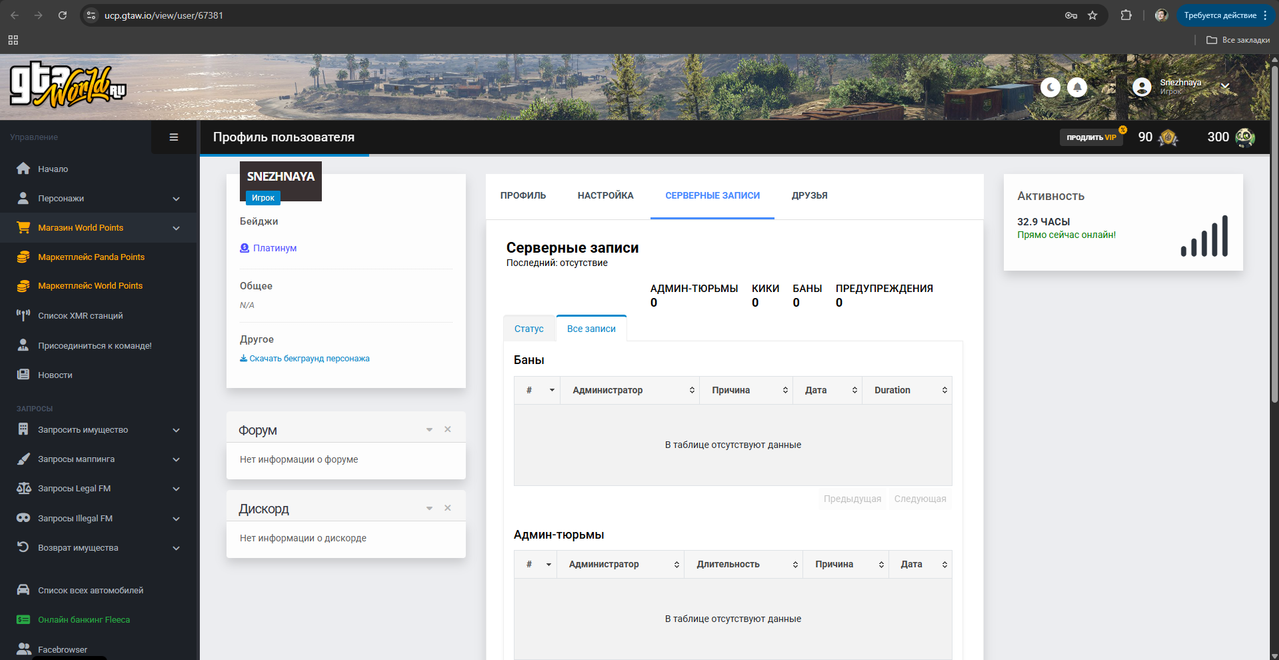Expand the Запросы Illegal FM chevron
The image size is (1279, 660).
[176, 519]
